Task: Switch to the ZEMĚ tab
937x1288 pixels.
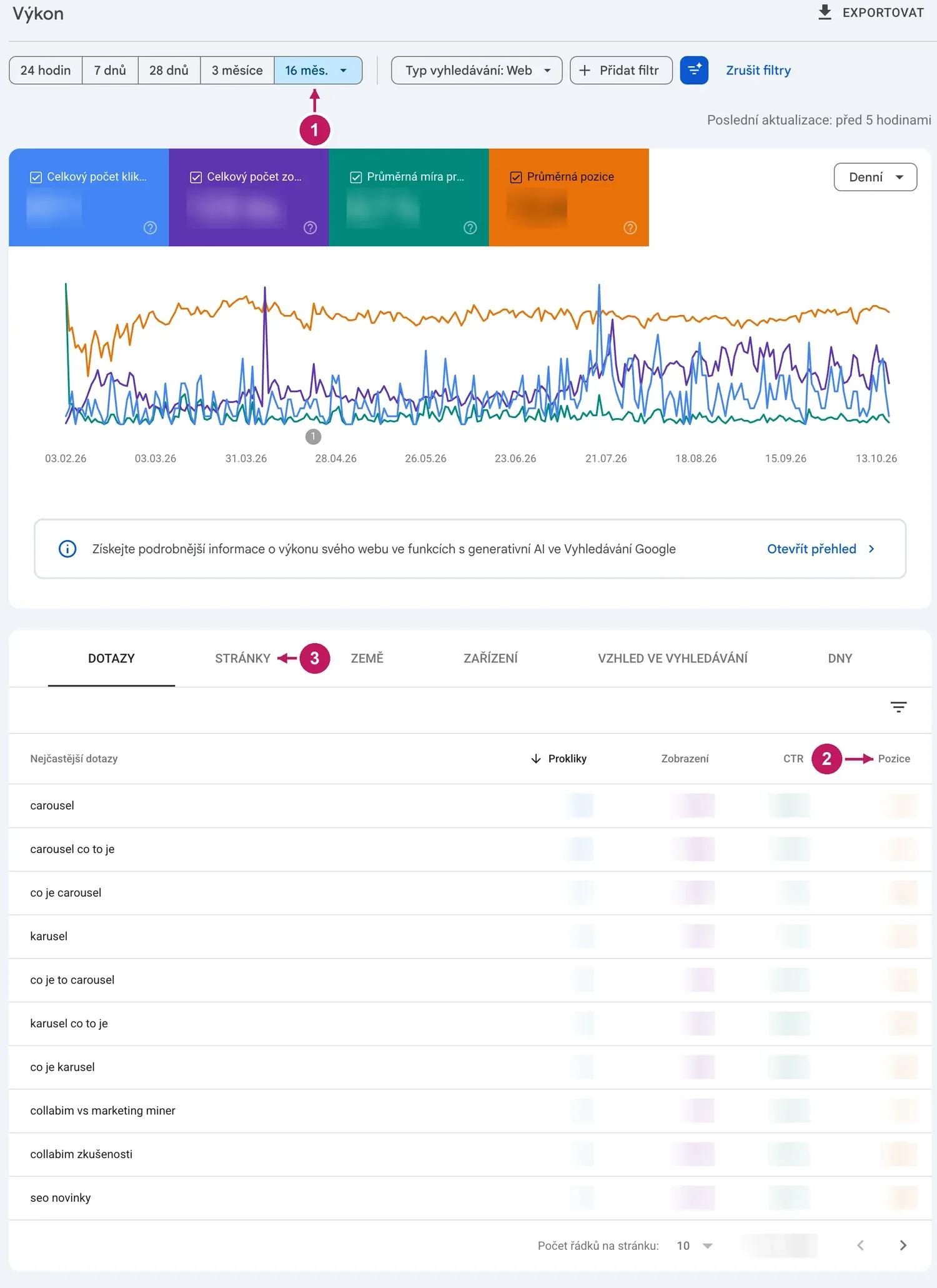Action: pos(367,658)
